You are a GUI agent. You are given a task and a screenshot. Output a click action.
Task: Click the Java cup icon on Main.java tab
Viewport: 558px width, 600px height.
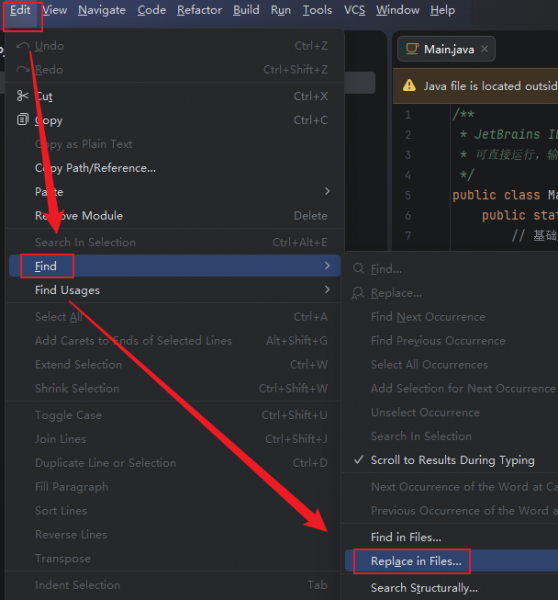pos(412,49)
